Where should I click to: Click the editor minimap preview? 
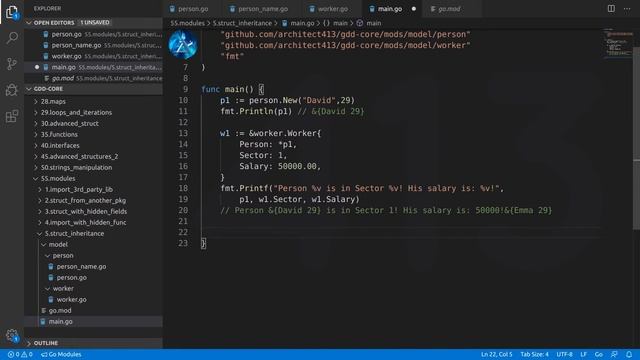(x=618, y=43)
